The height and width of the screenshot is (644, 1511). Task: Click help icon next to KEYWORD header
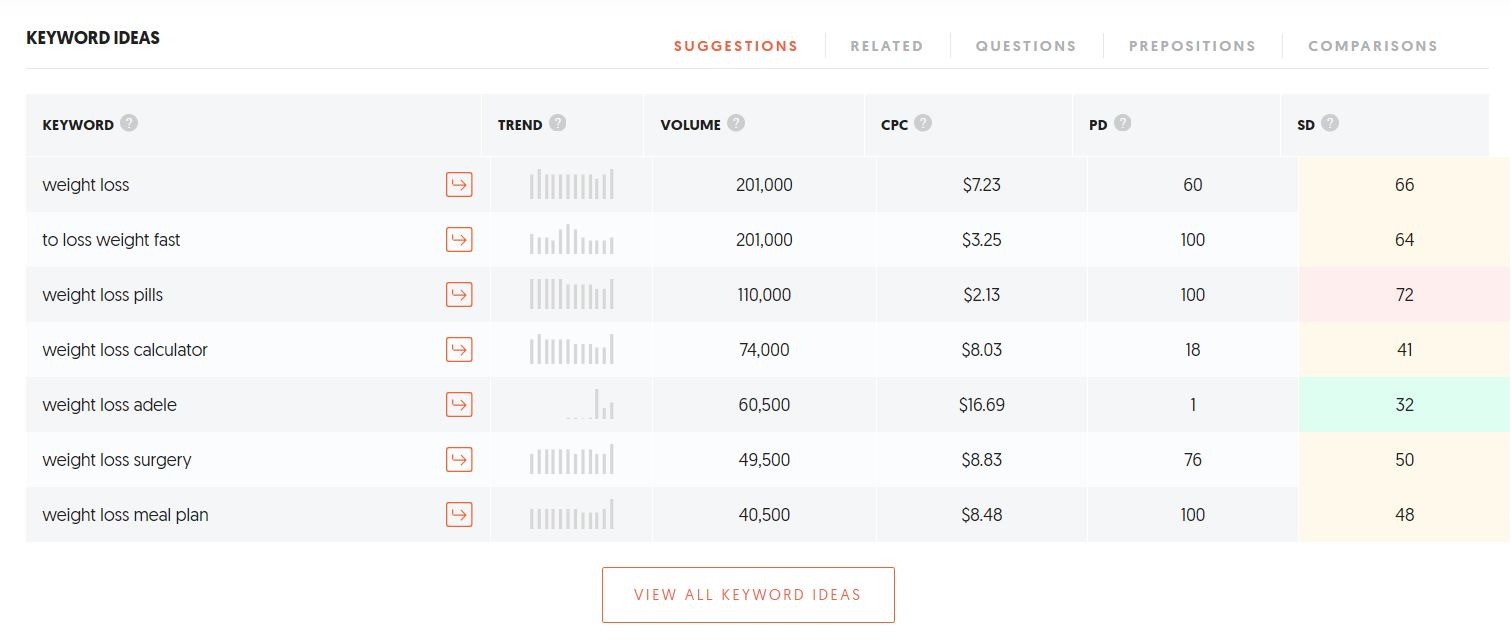point(129,124)
